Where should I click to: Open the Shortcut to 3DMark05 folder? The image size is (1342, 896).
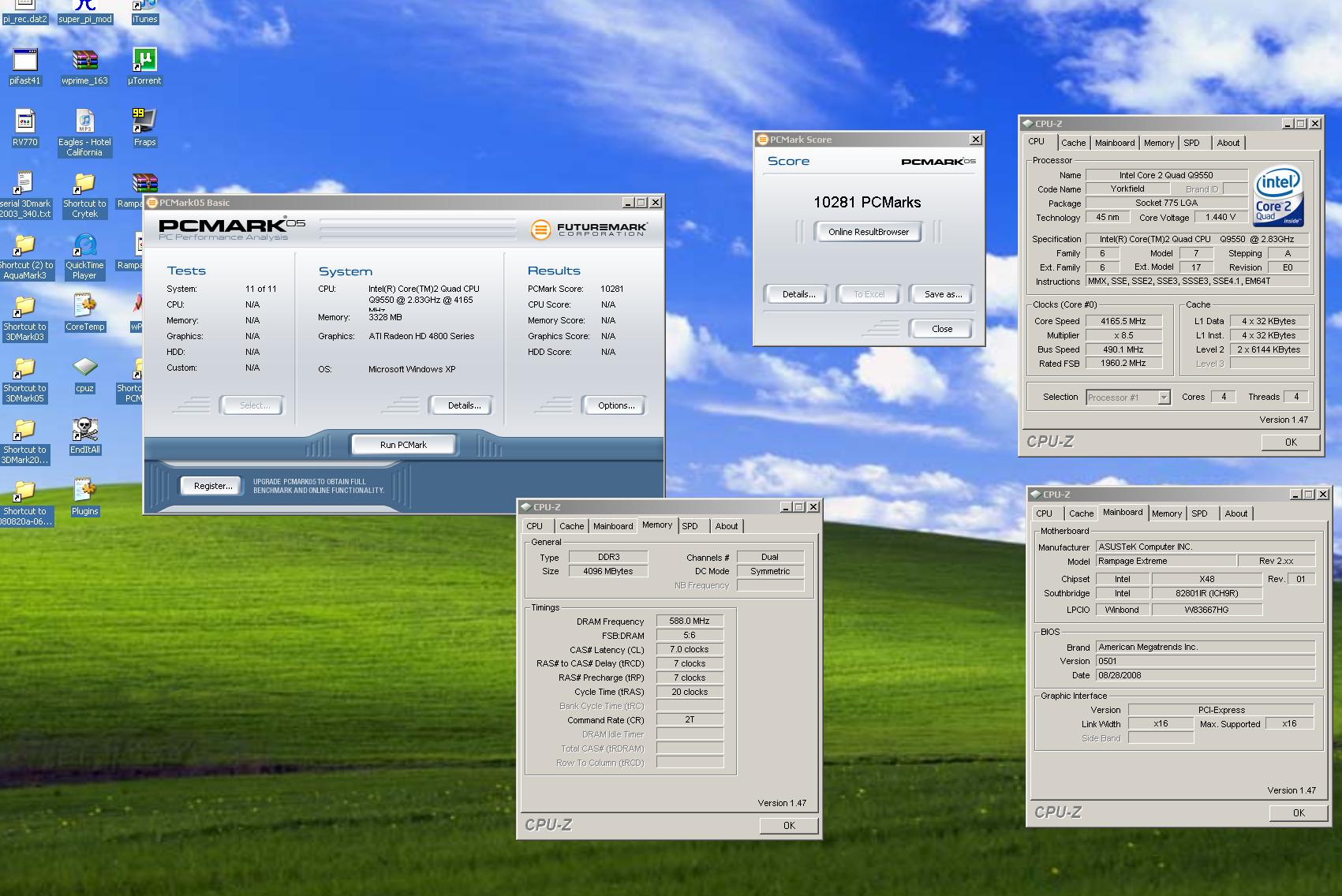[25, 379]
